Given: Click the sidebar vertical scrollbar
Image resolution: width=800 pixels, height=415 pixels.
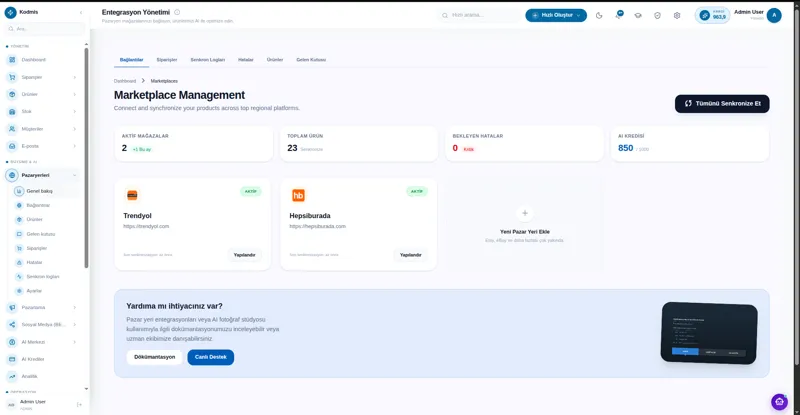Looking at the screenshot, I should pos(86,158).
